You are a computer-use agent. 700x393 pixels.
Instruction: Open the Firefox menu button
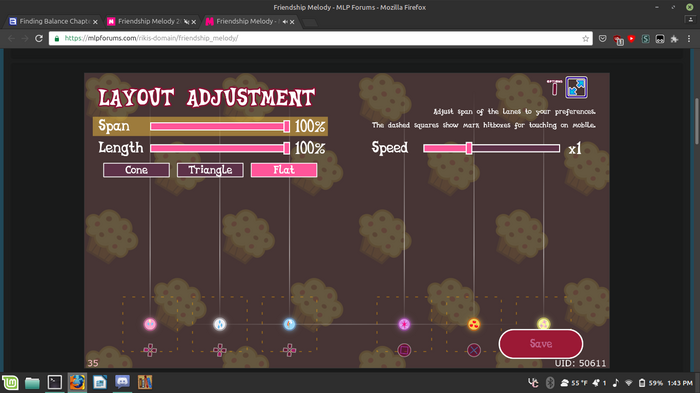(689, 39)
